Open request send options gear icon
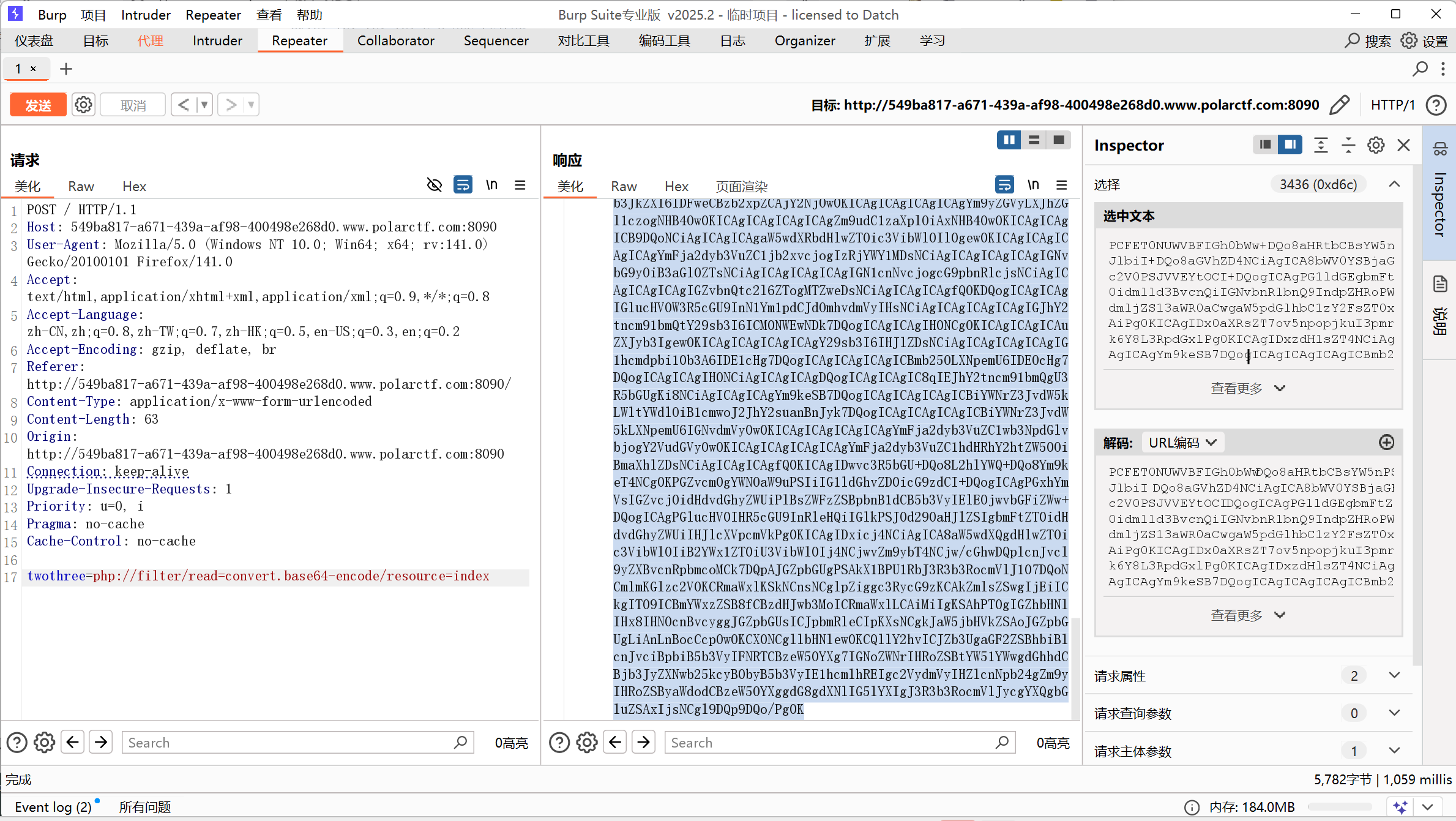 83,105
